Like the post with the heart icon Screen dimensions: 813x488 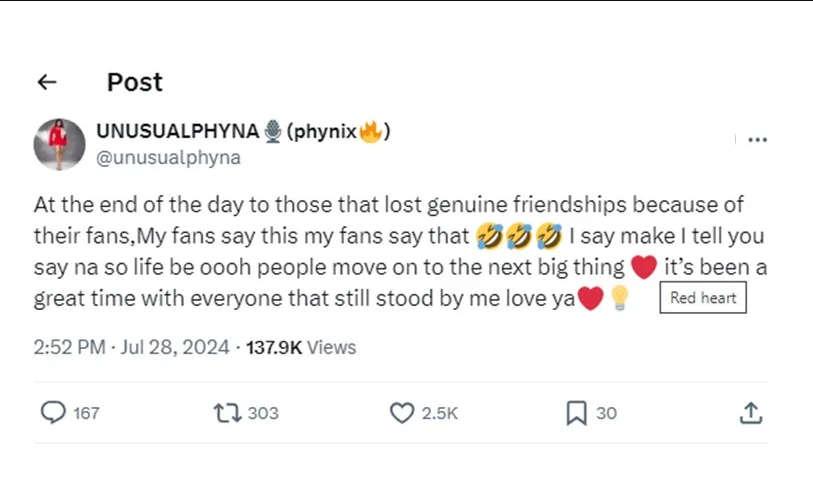point(402,413)
